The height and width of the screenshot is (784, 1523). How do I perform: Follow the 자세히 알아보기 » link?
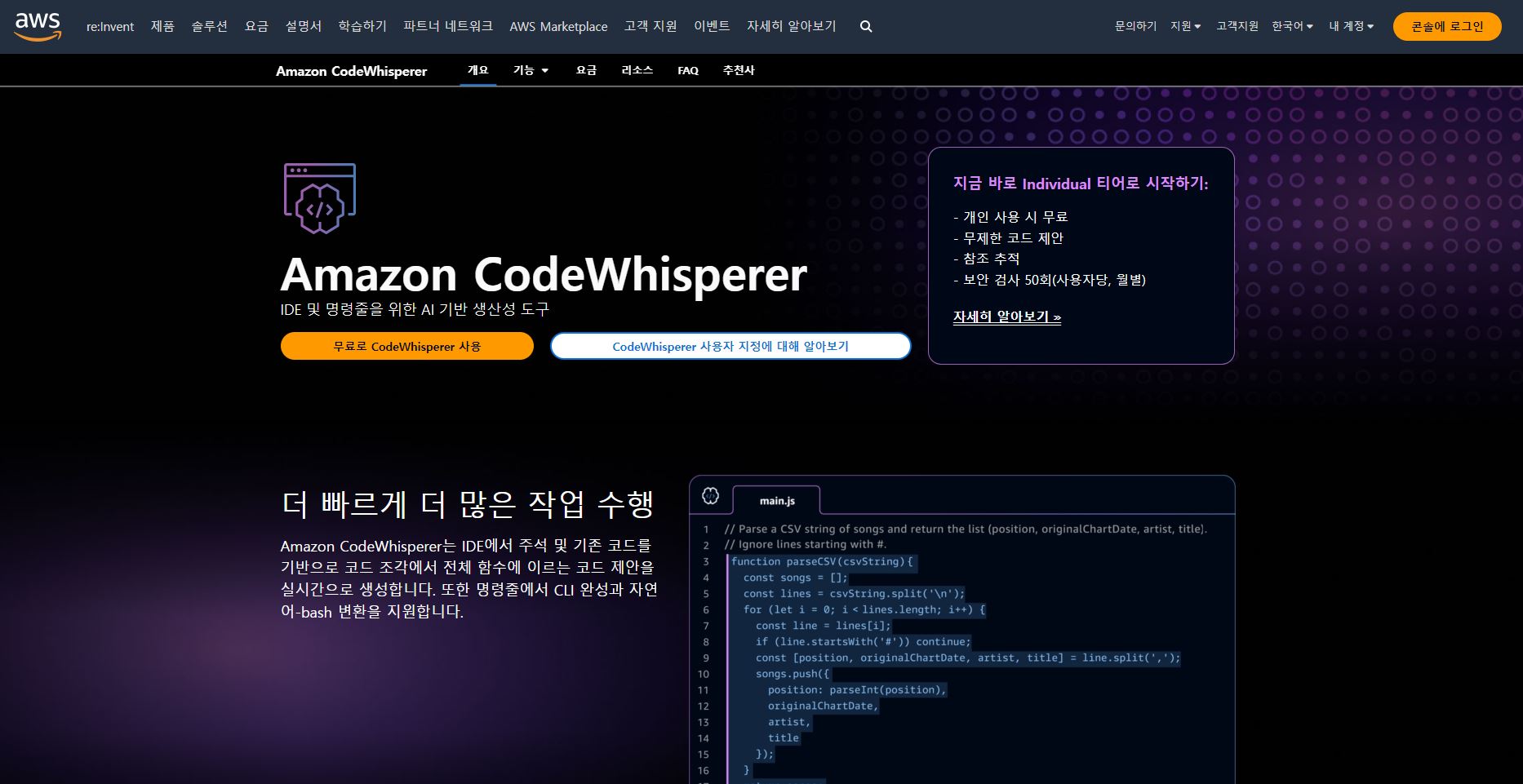(1006, 317)
